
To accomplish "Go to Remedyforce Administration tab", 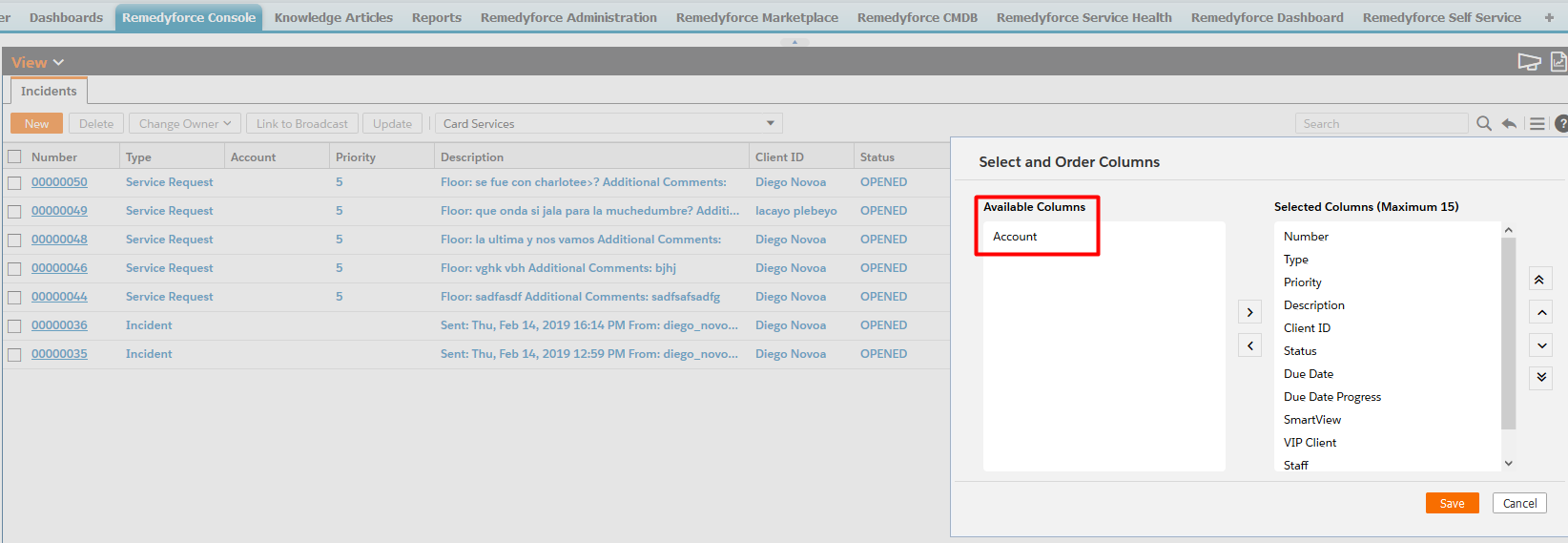I will [568, 17].
